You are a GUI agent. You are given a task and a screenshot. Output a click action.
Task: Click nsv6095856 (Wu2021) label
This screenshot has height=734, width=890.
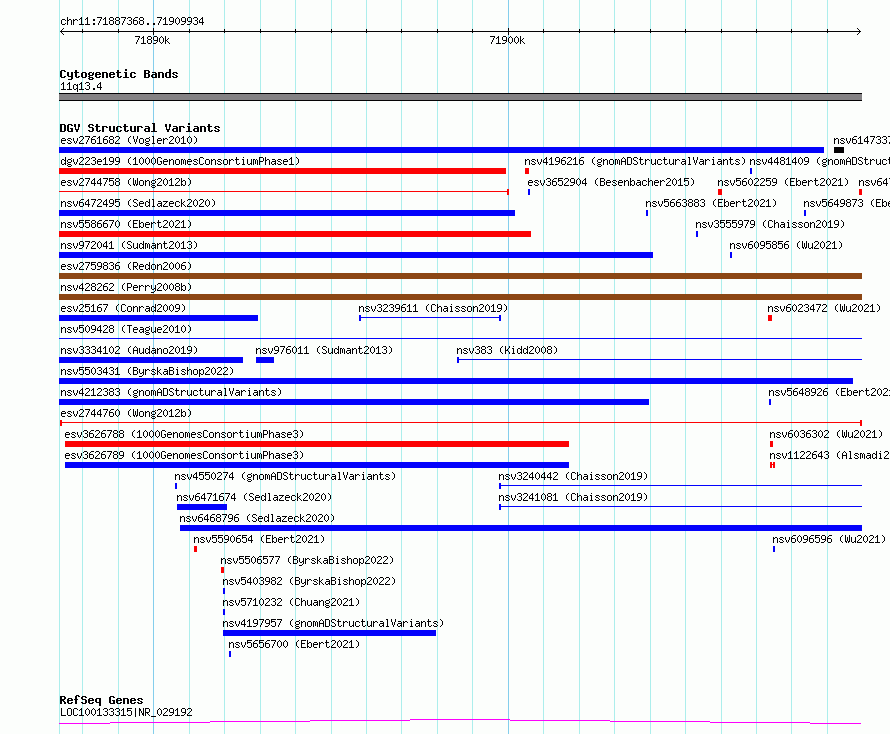(786, 245)
